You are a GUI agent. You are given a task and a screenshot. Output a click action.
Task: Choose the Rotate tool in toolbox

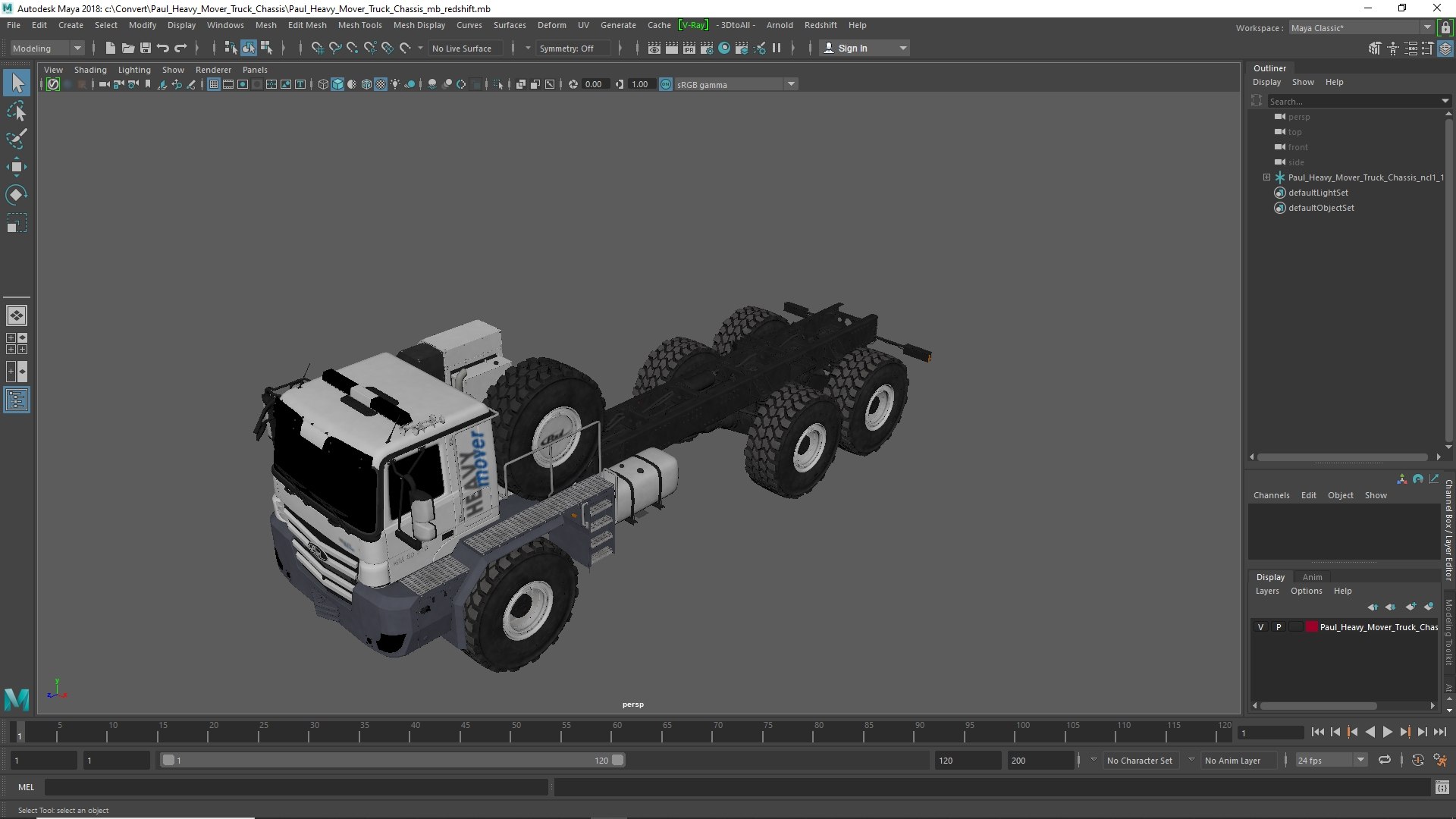[17, 195]
